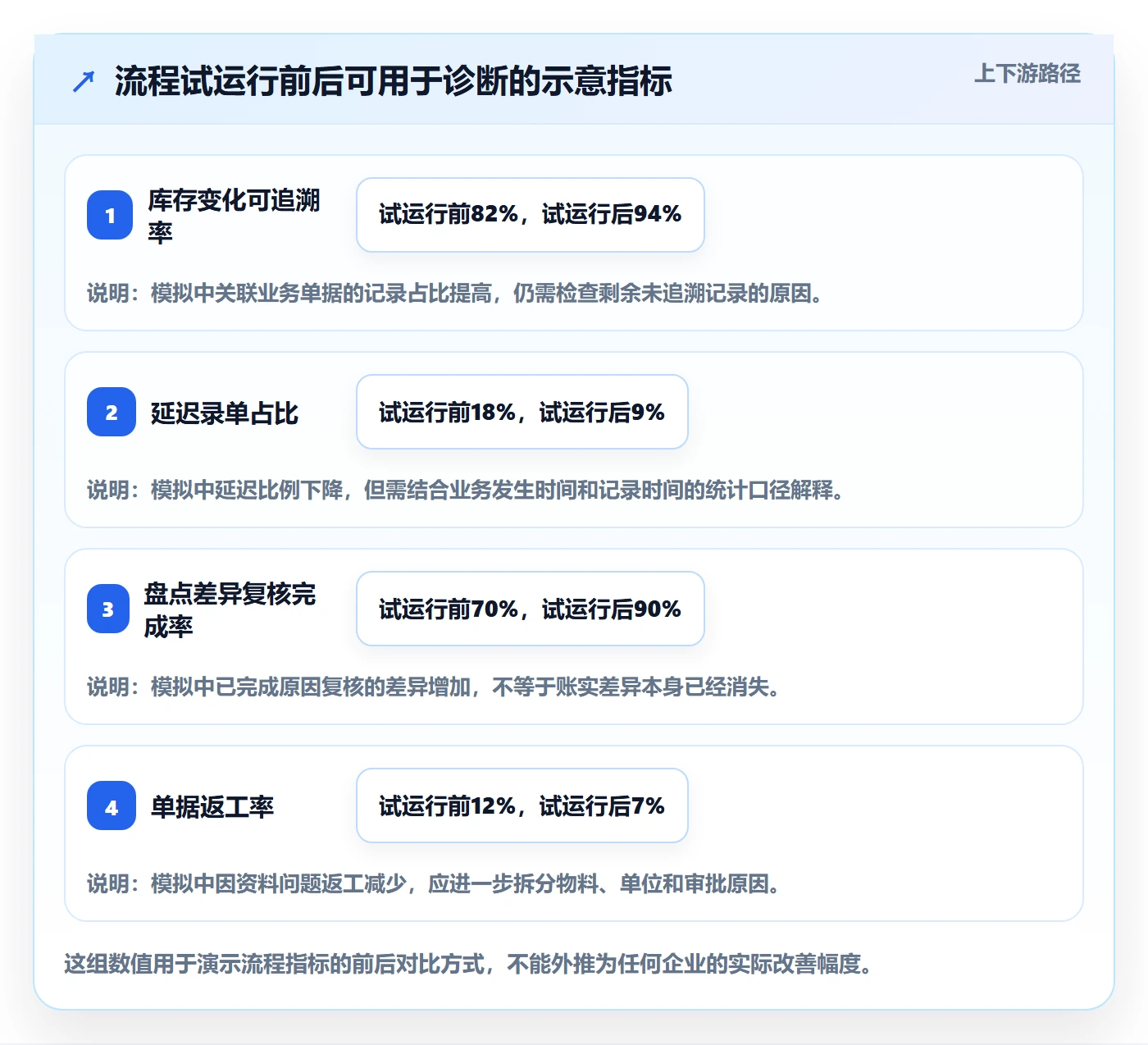Click the value box 试运行前82%，试运行后94%
Screen dimensions: 1148x1045
click(531, 215)
